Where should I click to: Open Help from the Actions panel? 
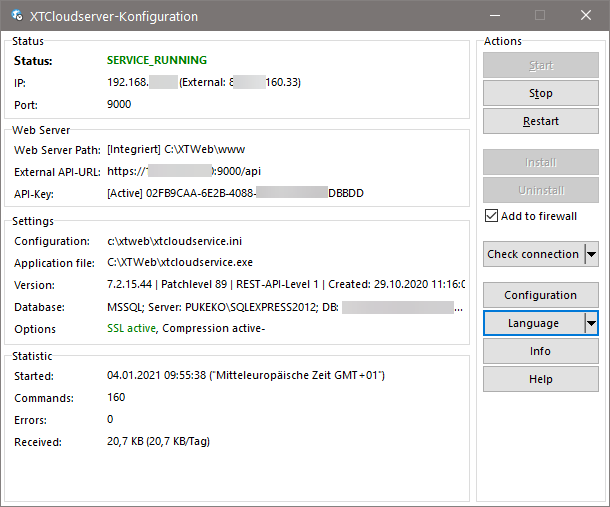click(540, 379)
